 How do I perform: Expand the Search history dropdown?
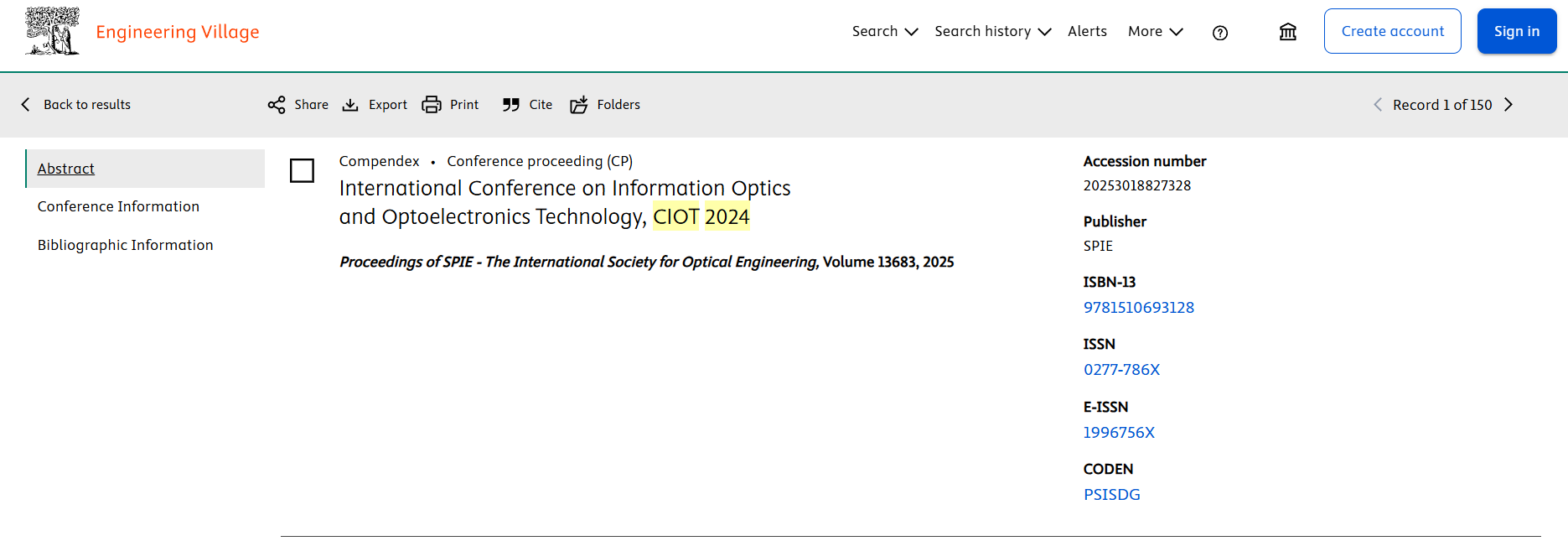pos(992,32)
